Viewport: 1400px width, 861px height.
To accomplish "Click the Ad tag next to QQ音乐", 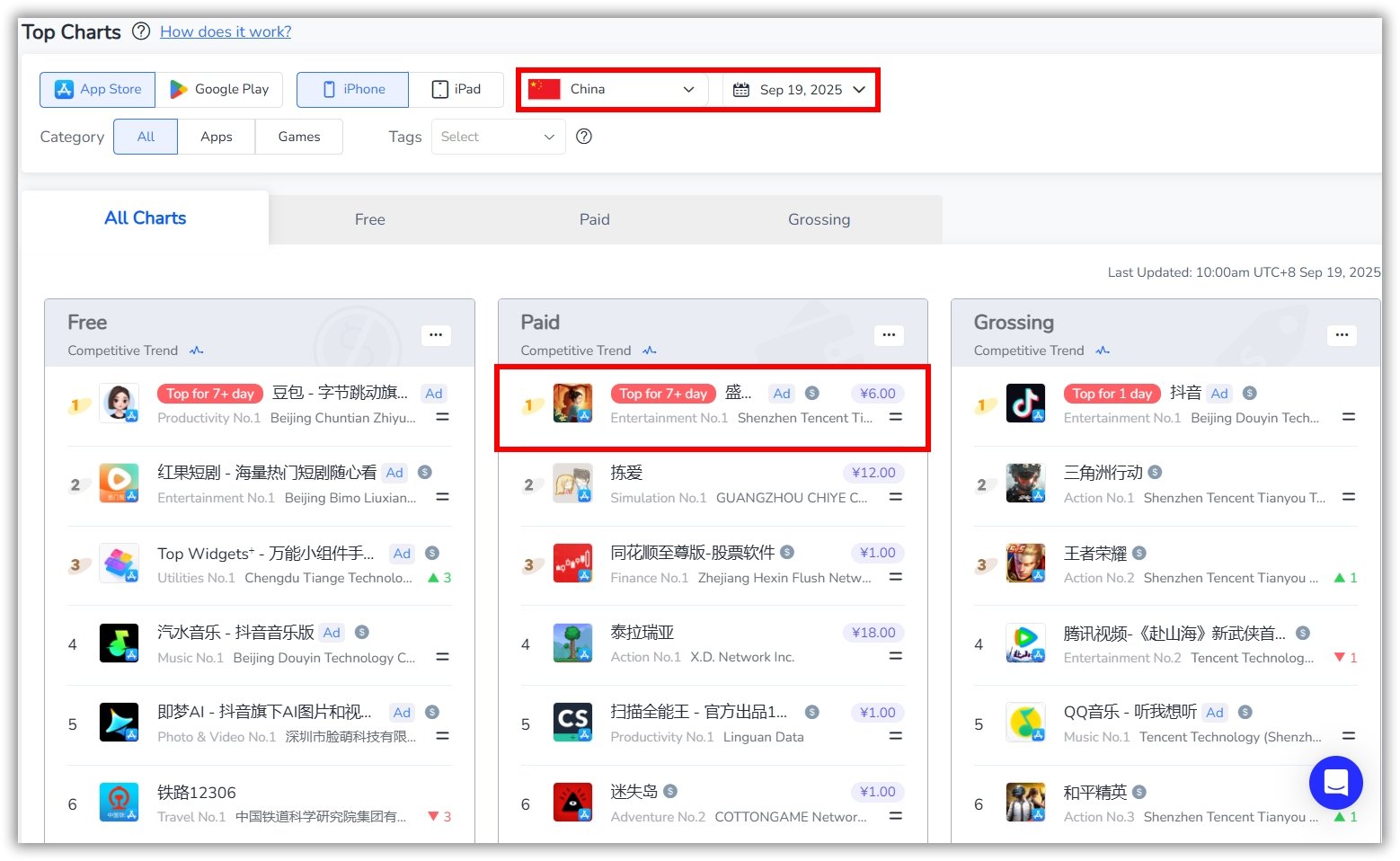I will pyautogui.click(x=1215, y=713).
